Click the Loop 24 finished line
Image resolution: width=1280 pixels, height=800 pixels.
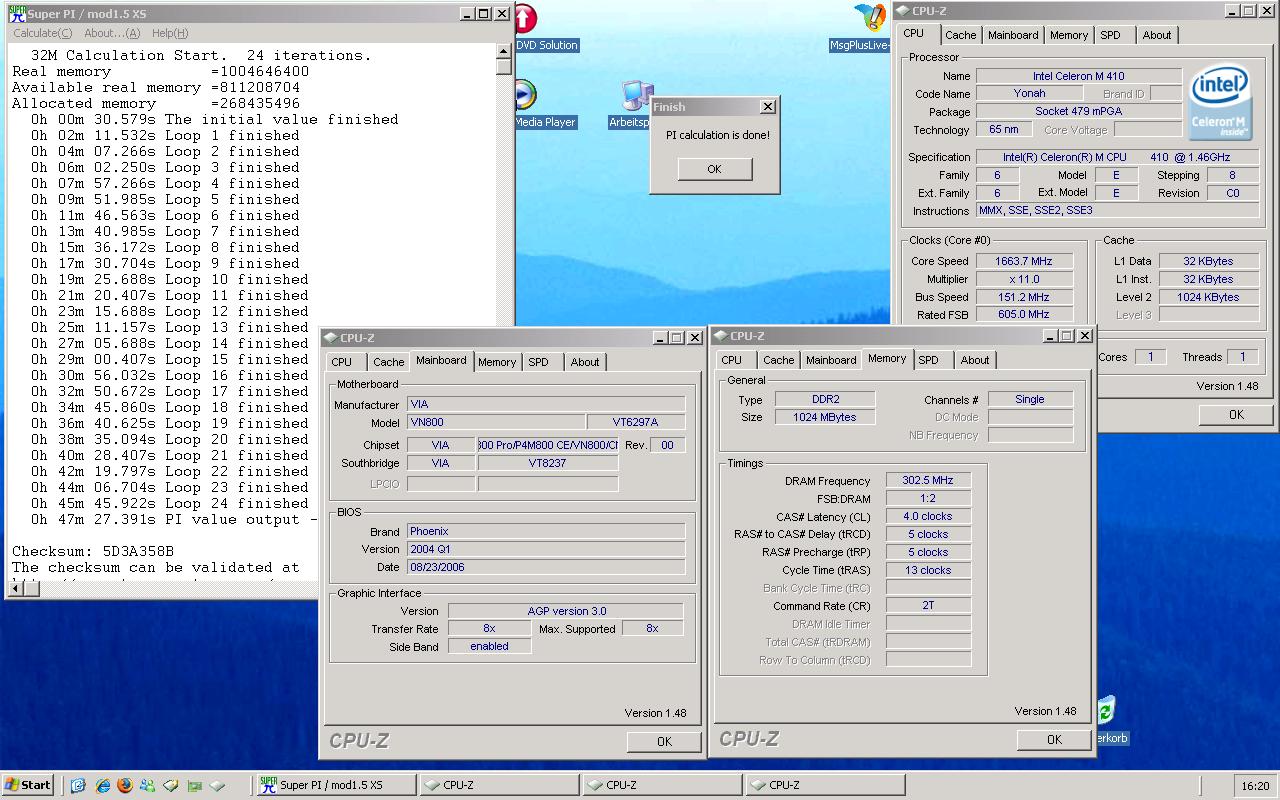tap(169, 503)
